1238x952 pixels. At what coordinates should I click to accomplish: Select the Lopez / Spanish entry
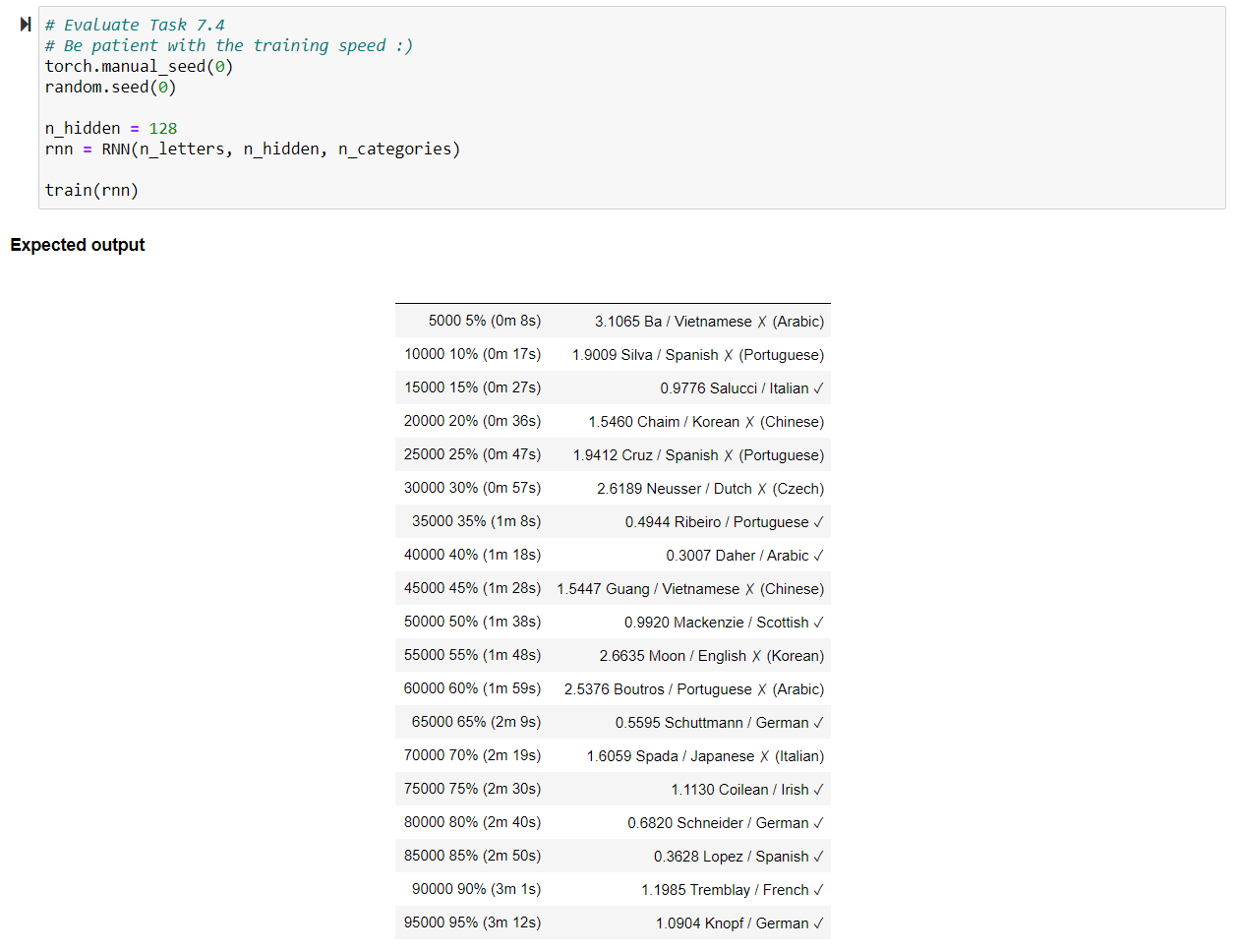click(612, 856)
